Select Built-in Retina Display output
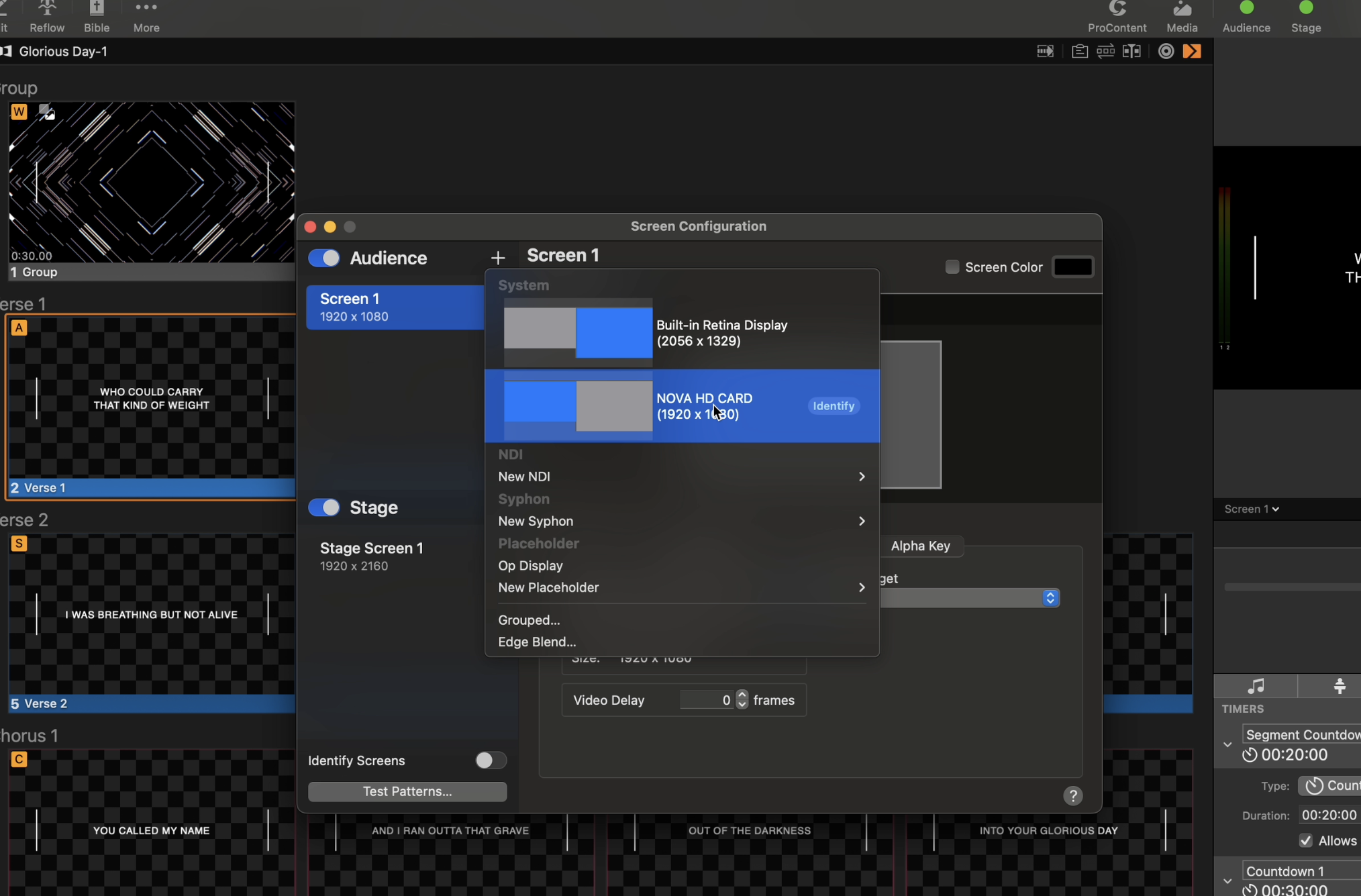 682,333
